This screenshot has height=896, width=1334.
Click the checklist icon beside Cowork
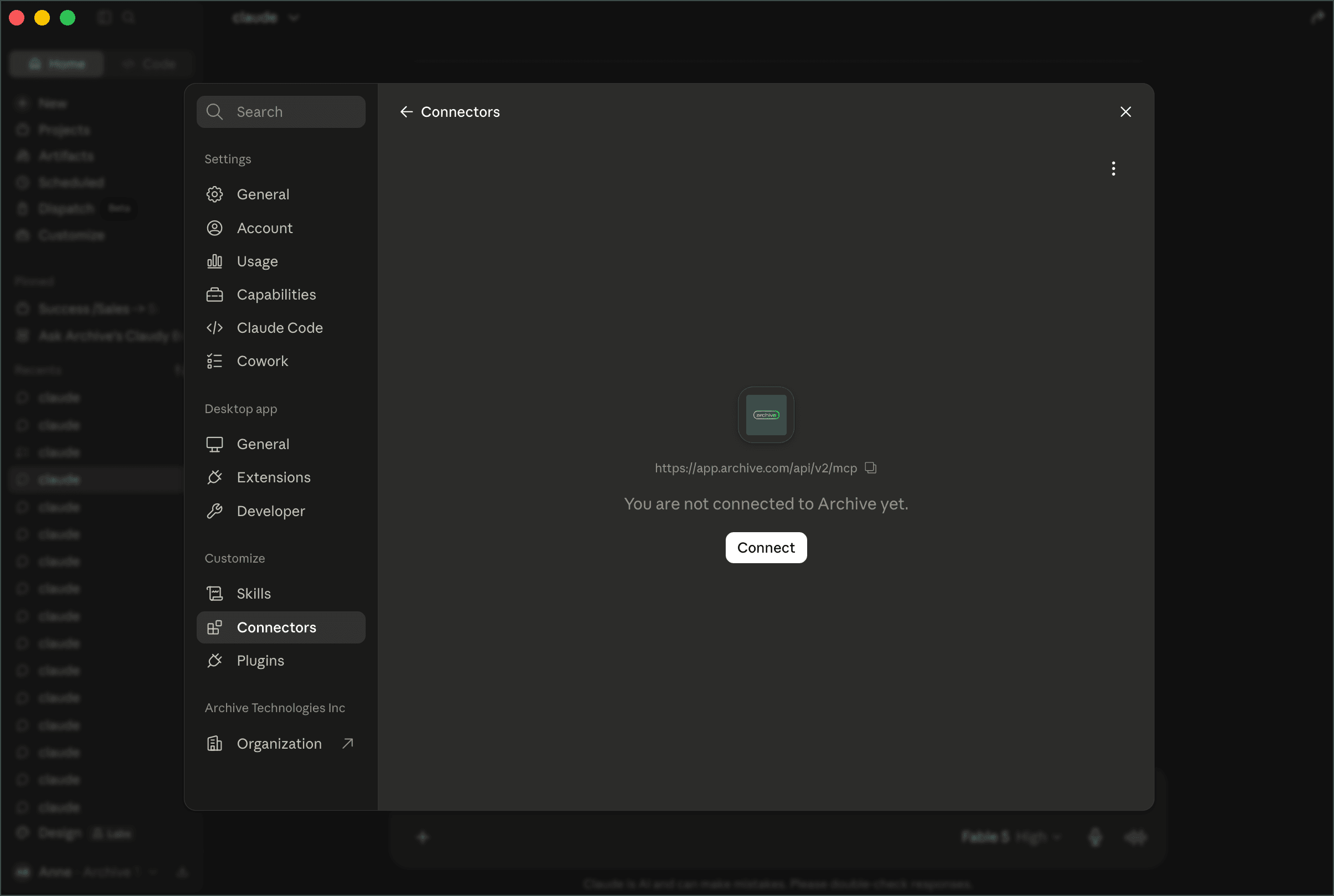[x=214, y=361]
